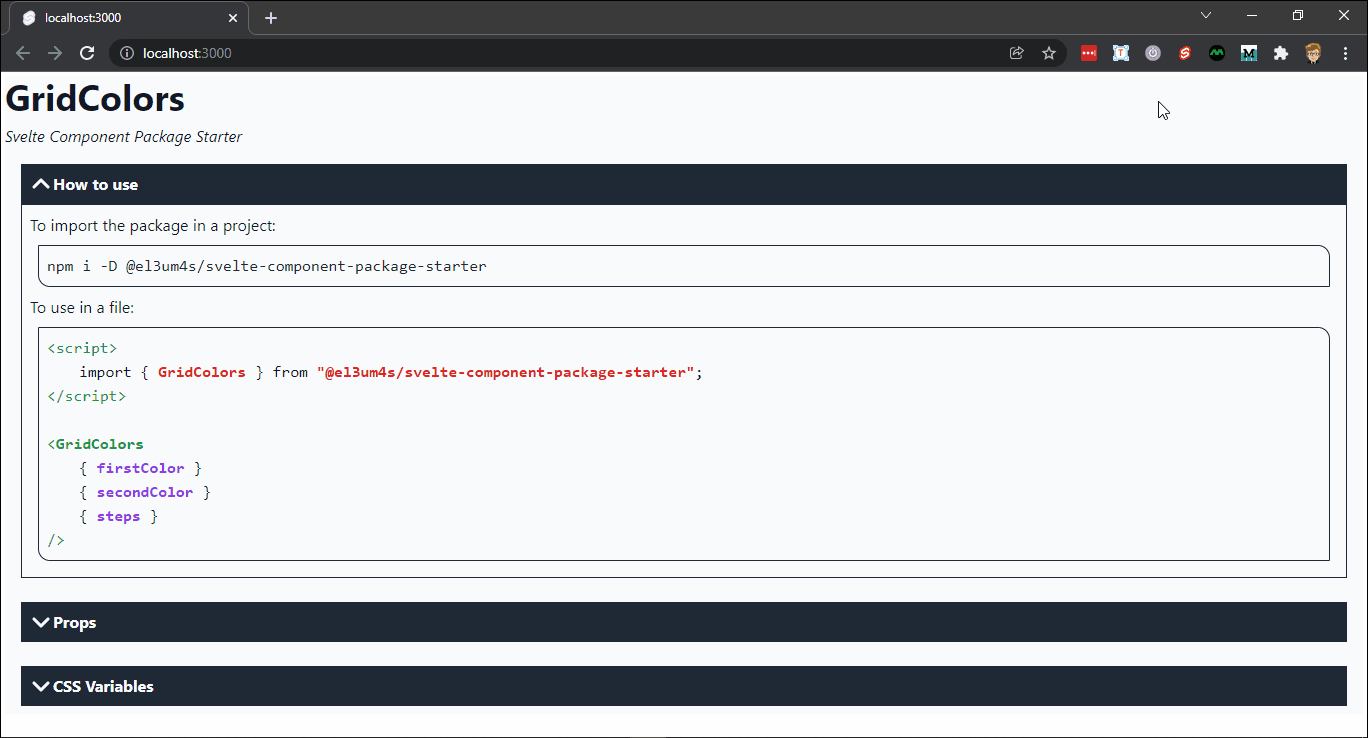Image resolution: width=1368 pixels, height=738 pixels.
Task: Open the LastPass red extension icon
Action: (1089, 53)
